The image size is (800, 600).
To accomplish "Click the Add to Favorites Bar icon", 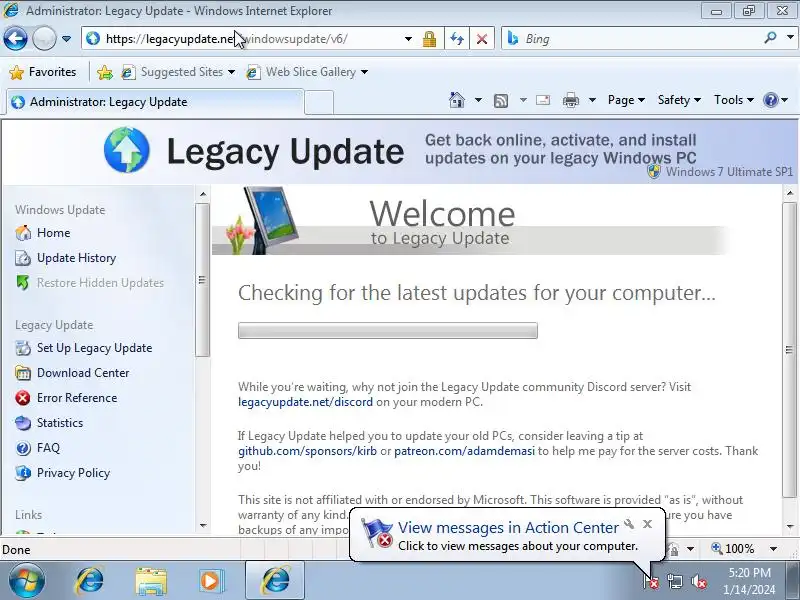I will coord(105,72).
